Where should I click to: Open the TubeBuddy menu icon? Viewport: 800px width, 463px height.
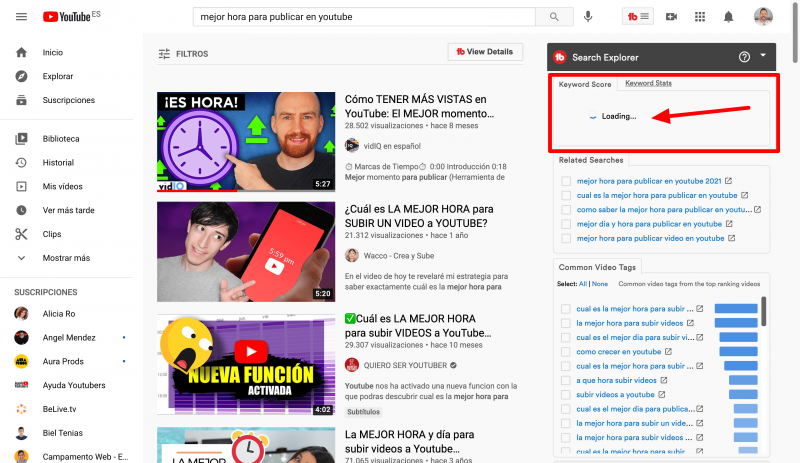pyautogui.click(x=637, y=17)
